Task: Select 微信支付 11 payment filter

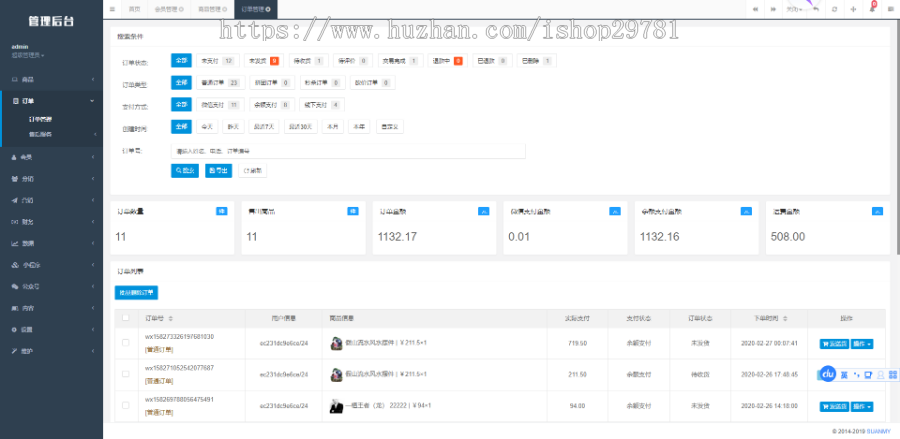Action: pyautogui.click(x=220, y=104)
